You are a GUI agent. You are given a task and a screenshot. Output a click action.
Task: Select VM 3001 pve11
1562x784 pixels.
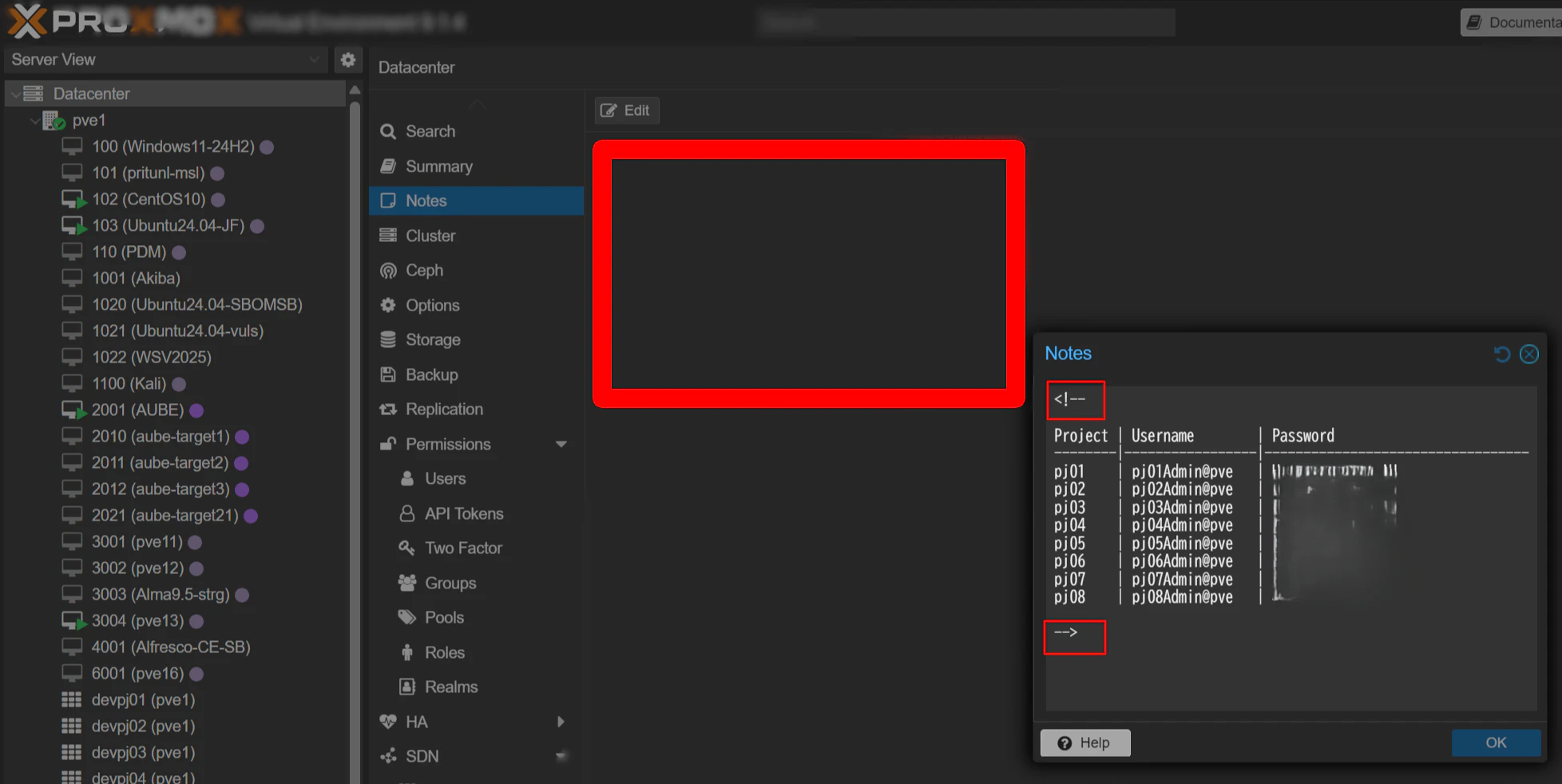(x=176, y=541)
